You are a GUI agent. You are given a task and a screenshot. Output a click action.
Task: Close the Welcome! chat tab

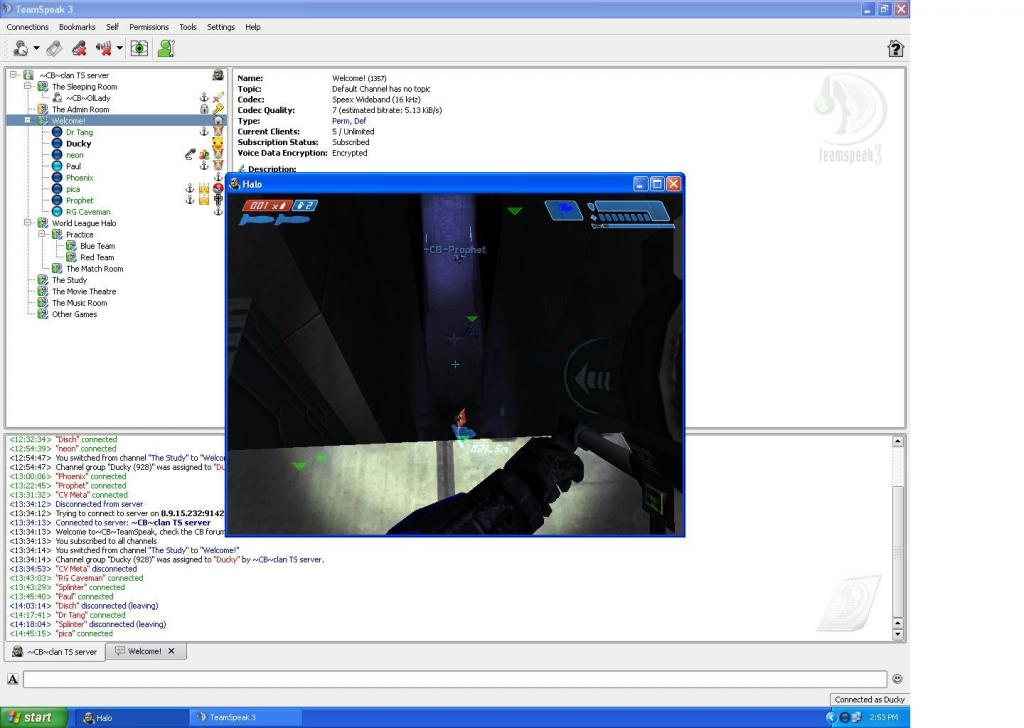coord(171,651)
